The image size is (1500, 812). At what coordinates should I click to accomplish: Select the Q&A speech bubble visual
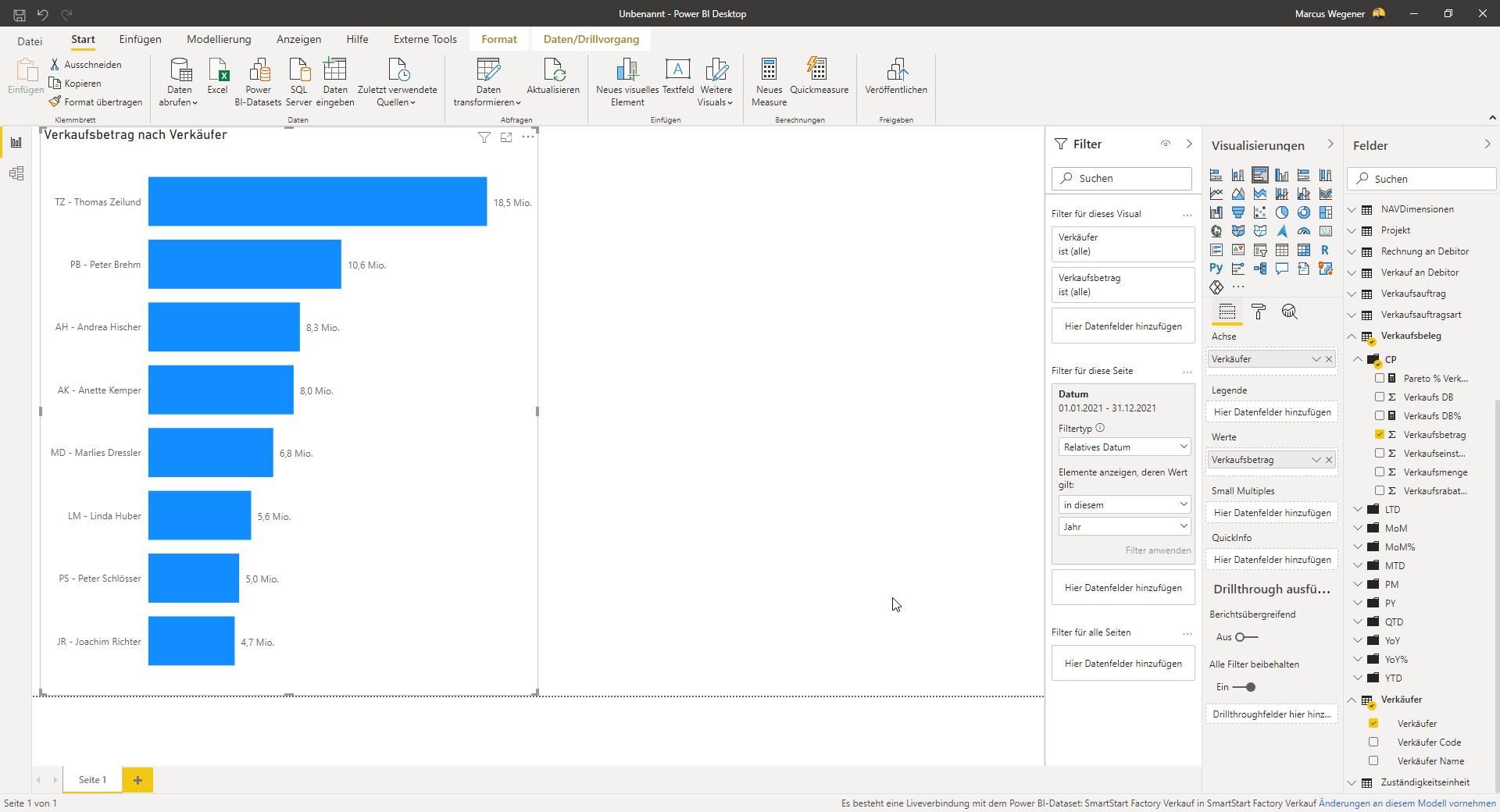1282,269
